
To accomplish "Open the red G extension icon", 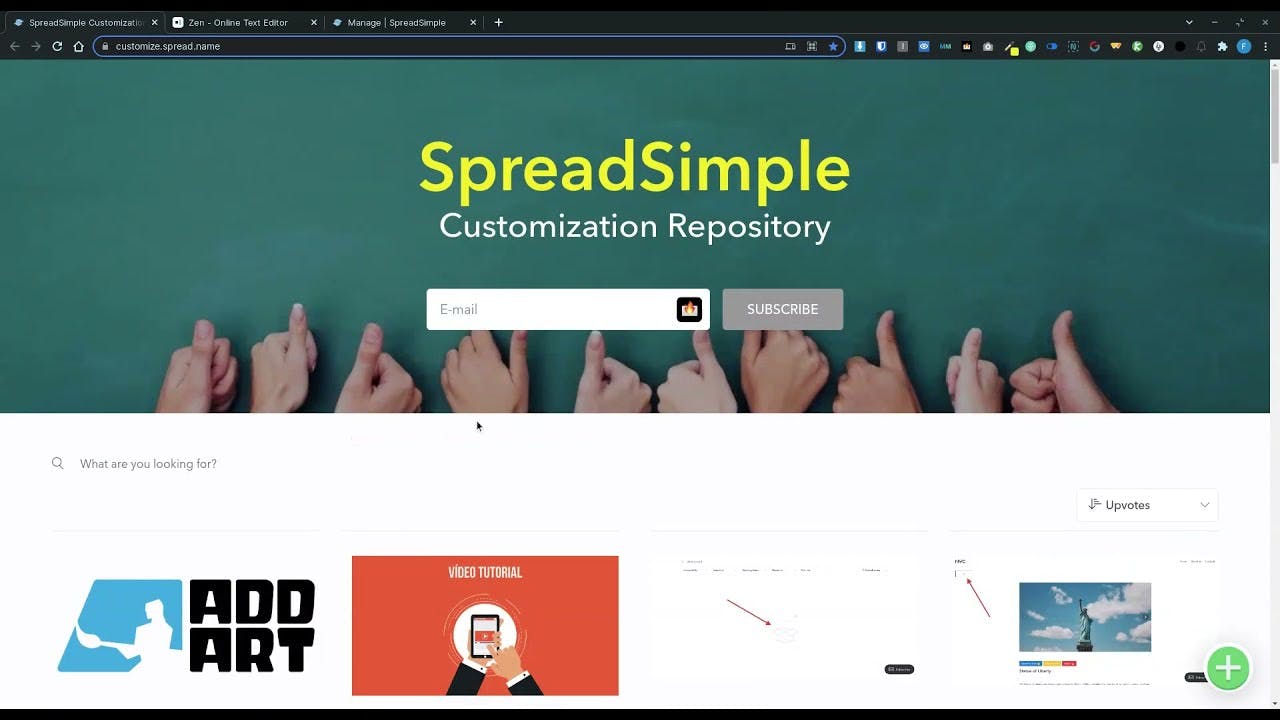I will [1094, 46].
